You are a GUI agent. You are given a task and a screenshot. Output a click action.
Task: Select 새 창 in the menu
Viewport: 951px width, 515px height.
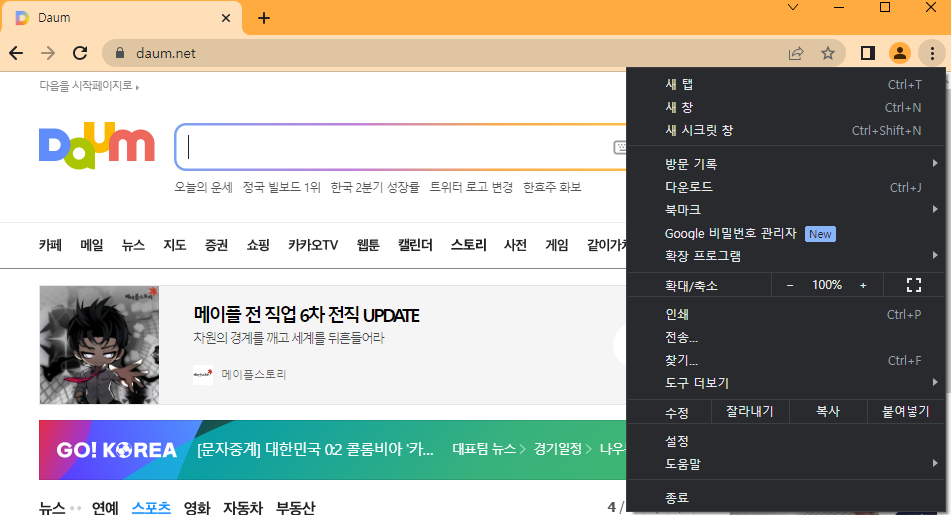pos(786,107)
